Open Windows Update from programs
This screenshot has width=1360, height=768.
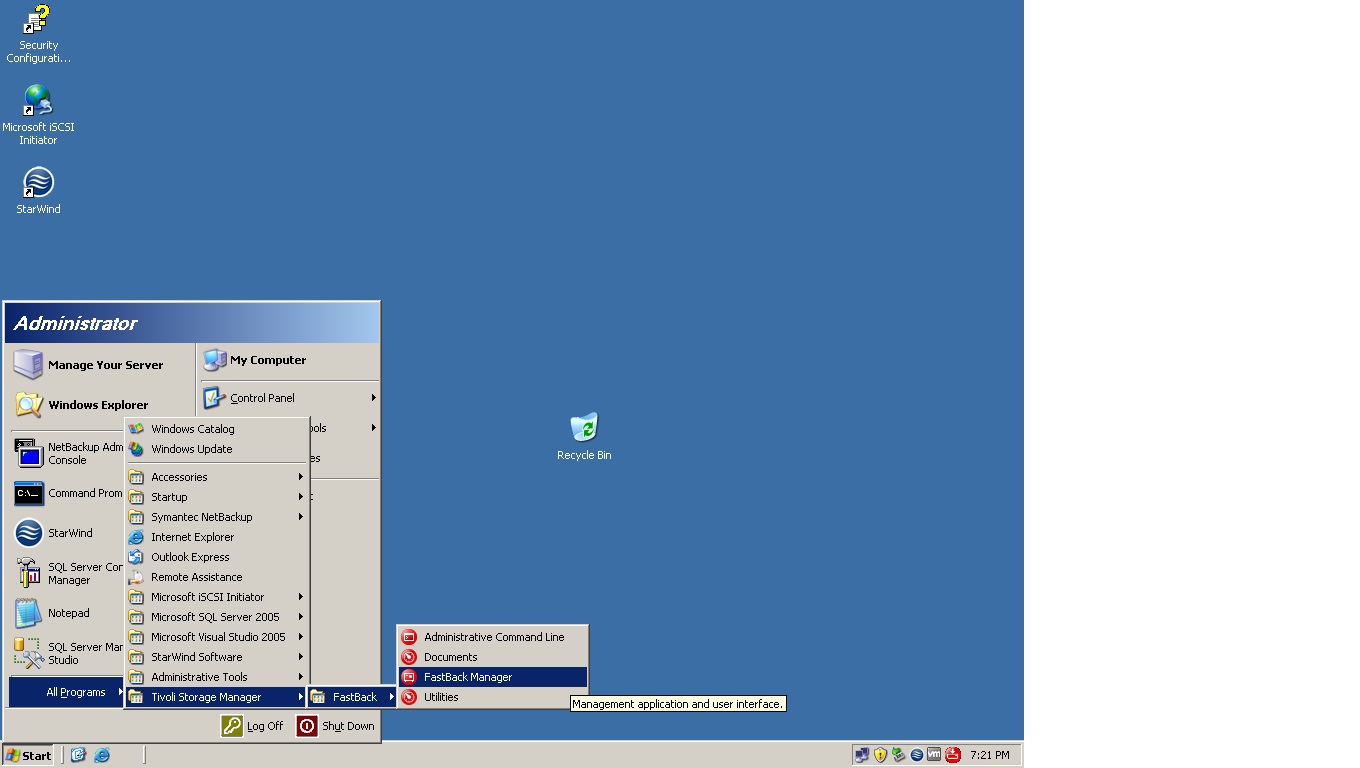[216, 449]
